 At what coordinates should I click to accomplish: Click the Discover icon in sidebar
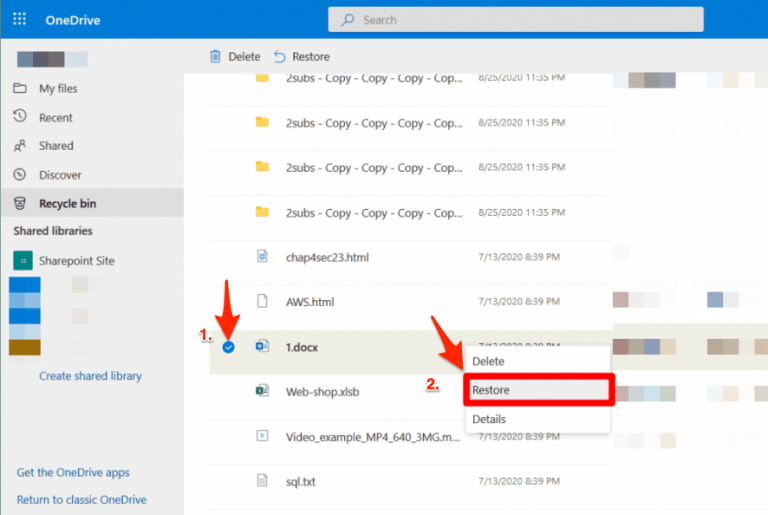pyautogui.click(x=20, y=174)
